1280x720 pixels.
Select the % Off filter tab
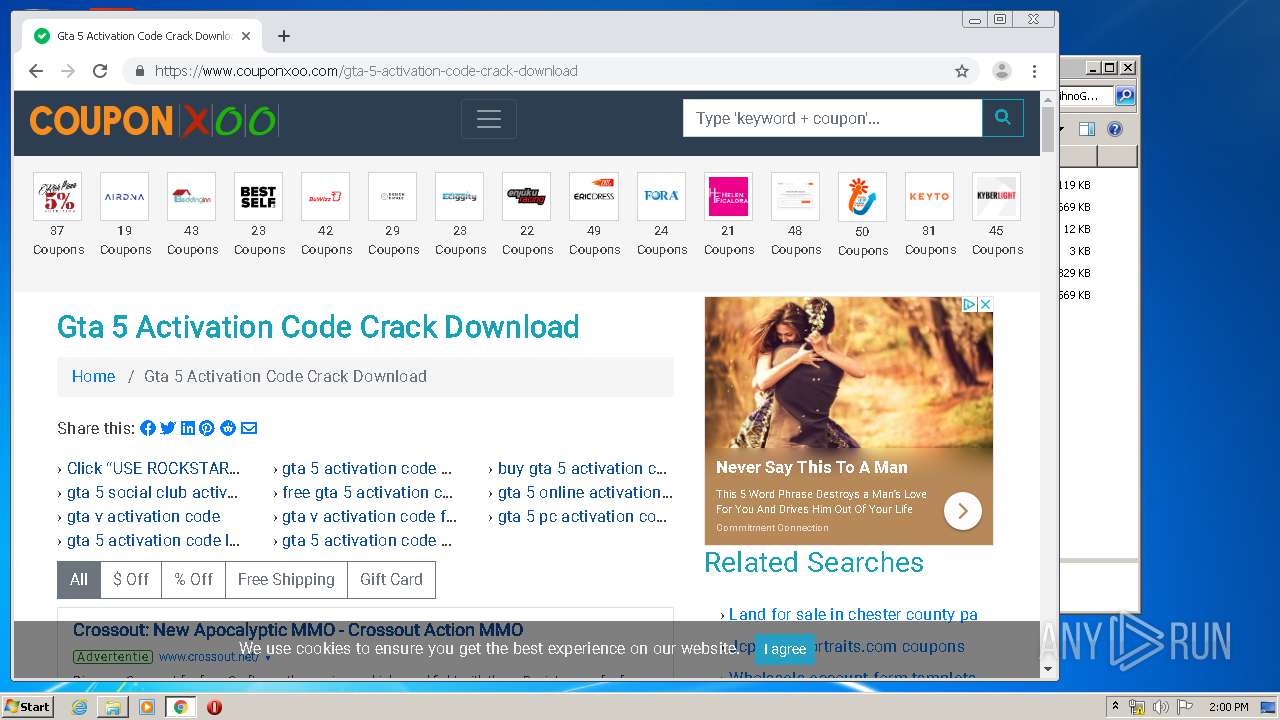point(194,579)
